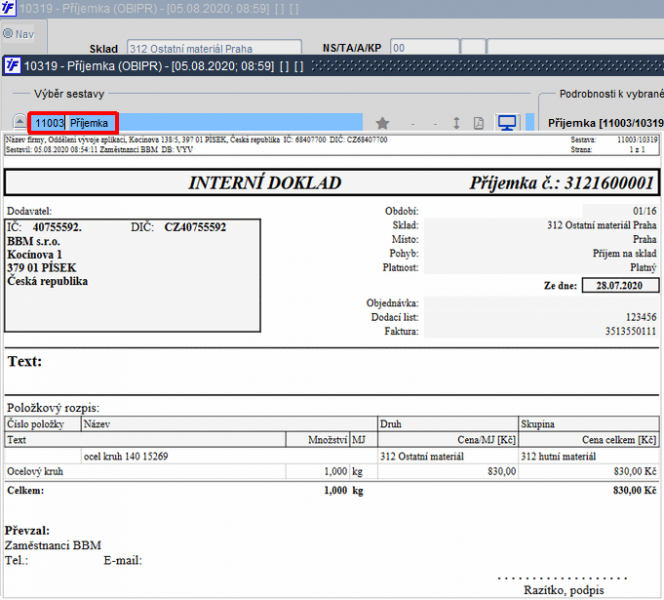Click the INTERNÍ DOKLAD title
Image resolution: width=664 pixels, height=600 pixels.
(x=265, y=183)
